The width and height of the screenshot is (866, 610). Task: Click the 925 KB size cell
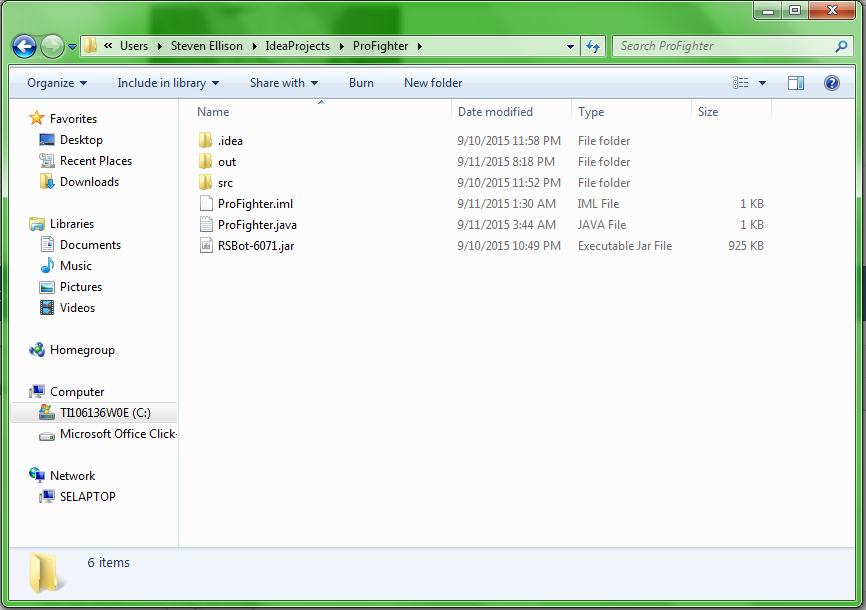[x=746, y=246]
